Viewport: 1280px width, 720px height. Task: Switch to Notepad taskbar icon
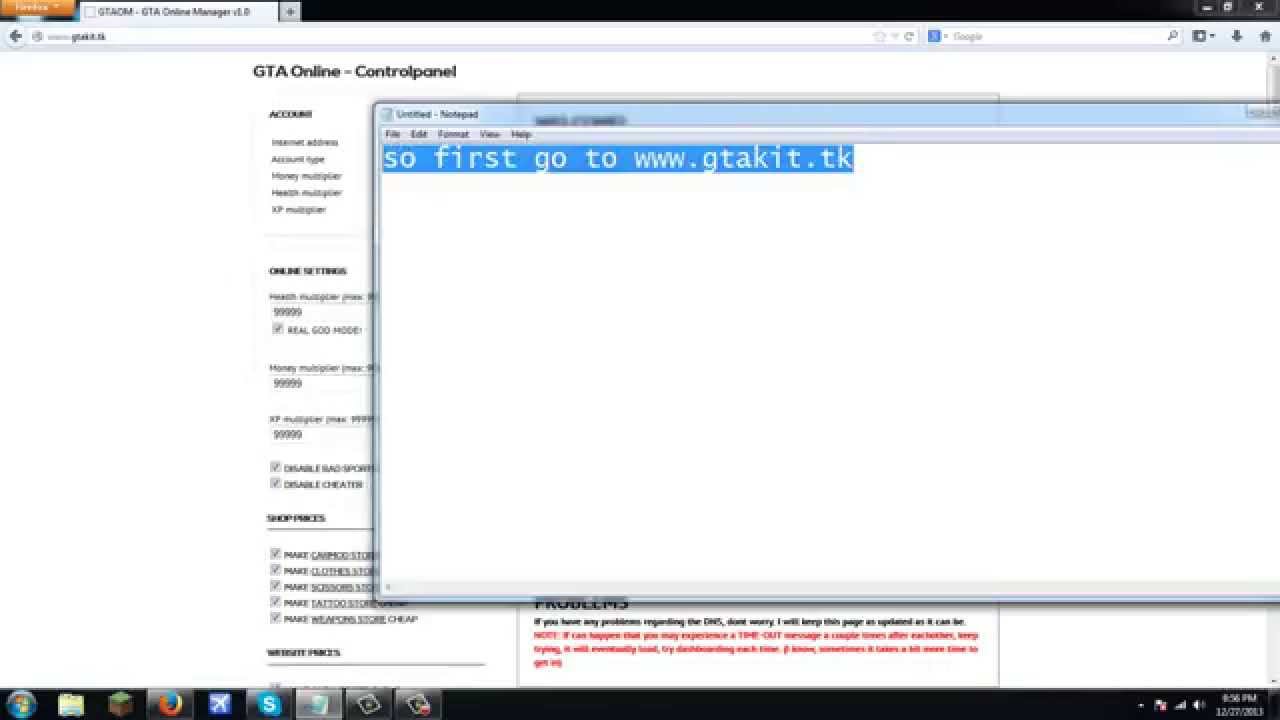[x=319, y=704]
